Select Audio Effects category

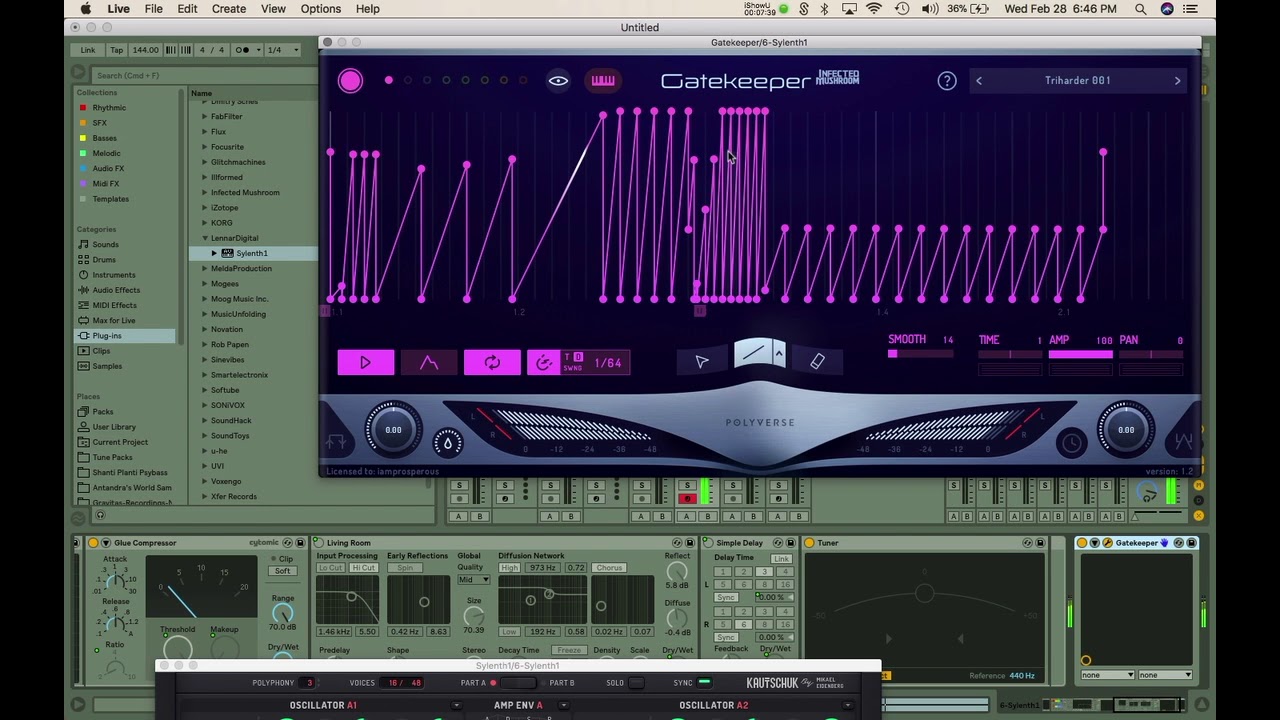116,290
